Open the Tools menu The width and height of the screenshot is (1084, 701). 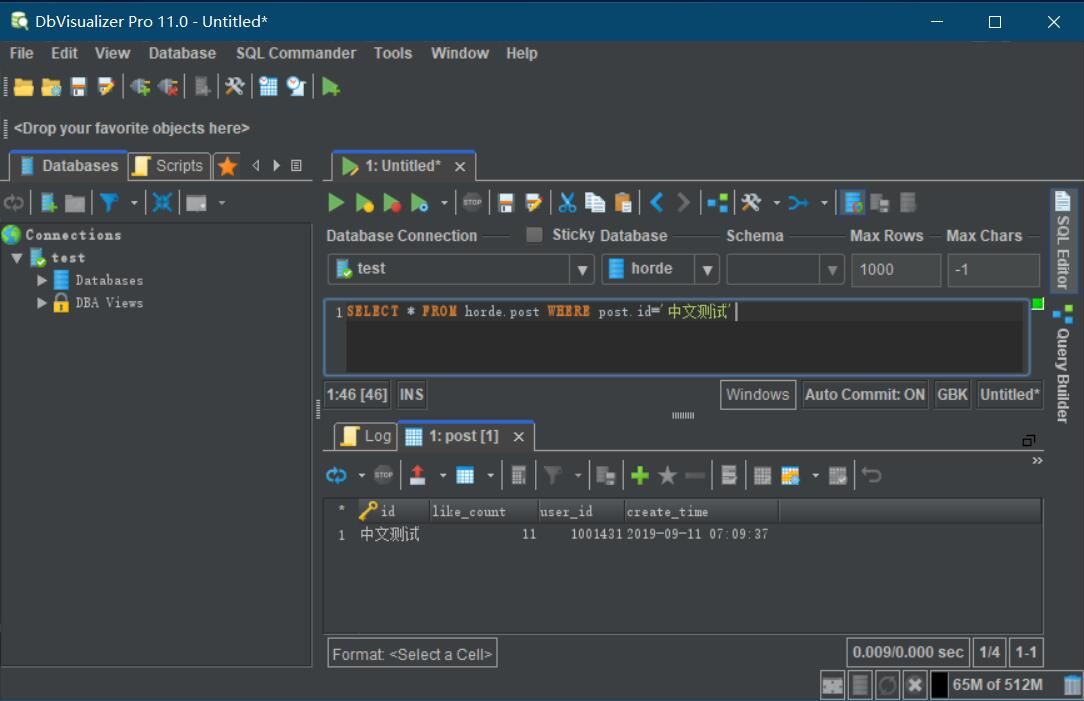(393, 53)
